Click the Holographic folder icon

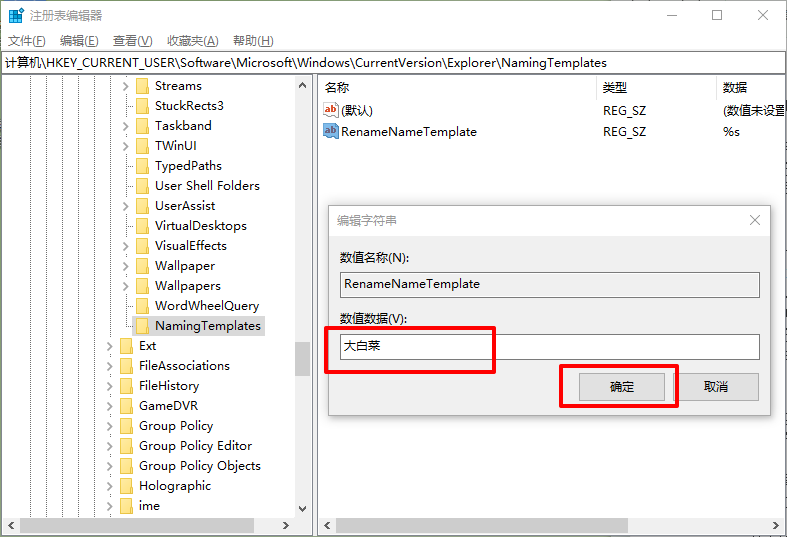click(126, 486)
